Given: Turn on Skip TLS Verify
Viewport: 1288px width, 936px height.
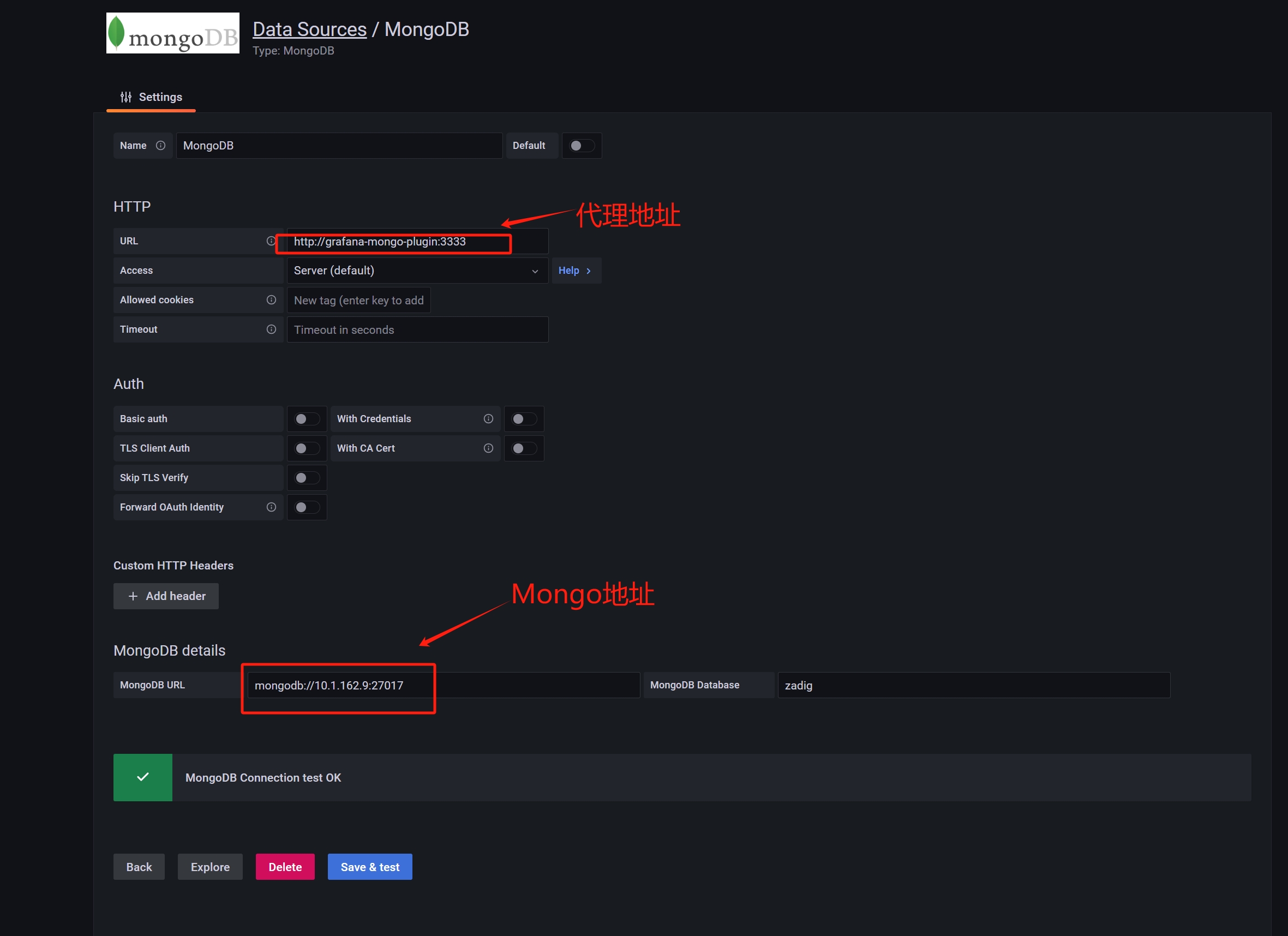Looking at the screenshot, I should pyautogui.click(x=307, y=478).
